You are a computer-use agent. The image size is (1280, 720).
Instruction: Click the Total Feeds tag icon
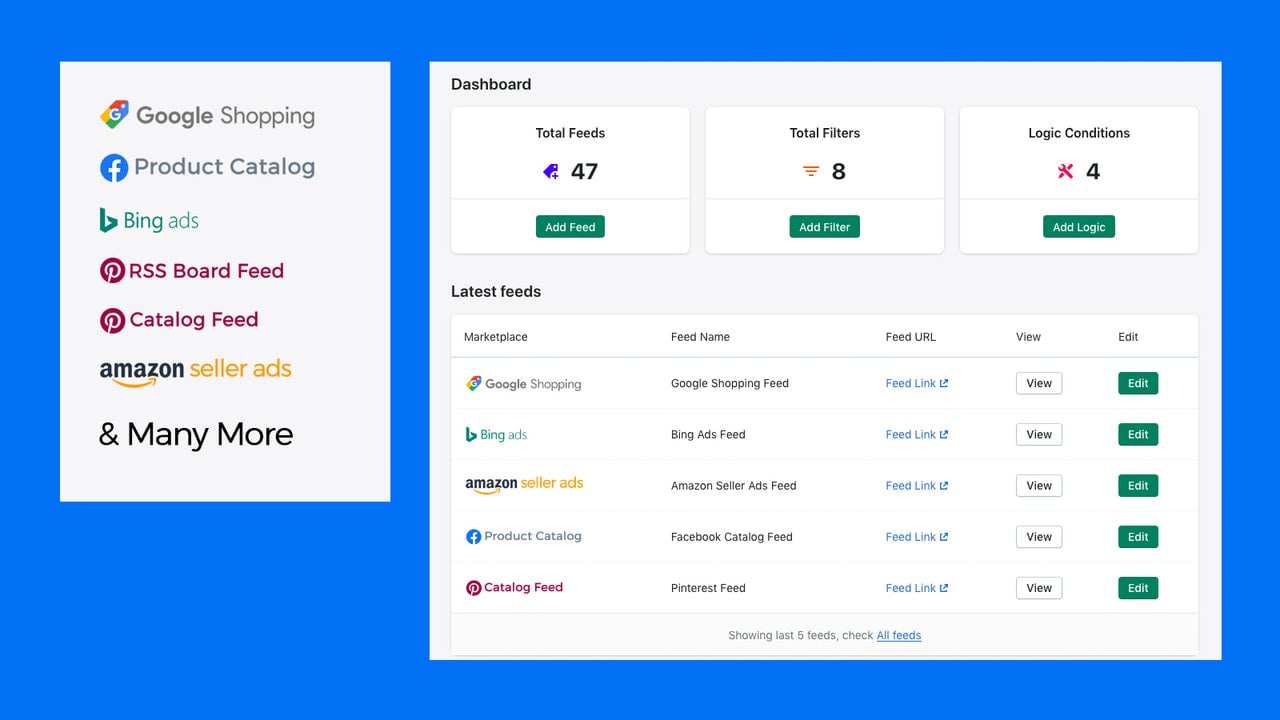point(551,172)
